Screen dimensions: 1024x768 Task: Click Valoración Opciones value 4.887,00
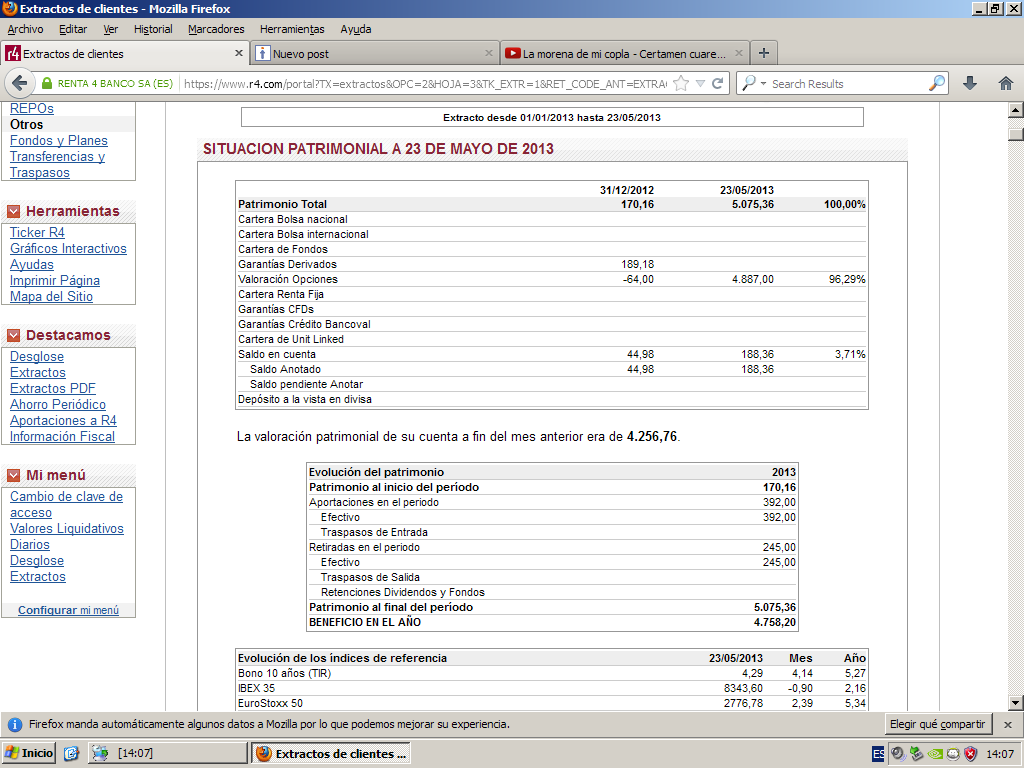pos(752,280)
